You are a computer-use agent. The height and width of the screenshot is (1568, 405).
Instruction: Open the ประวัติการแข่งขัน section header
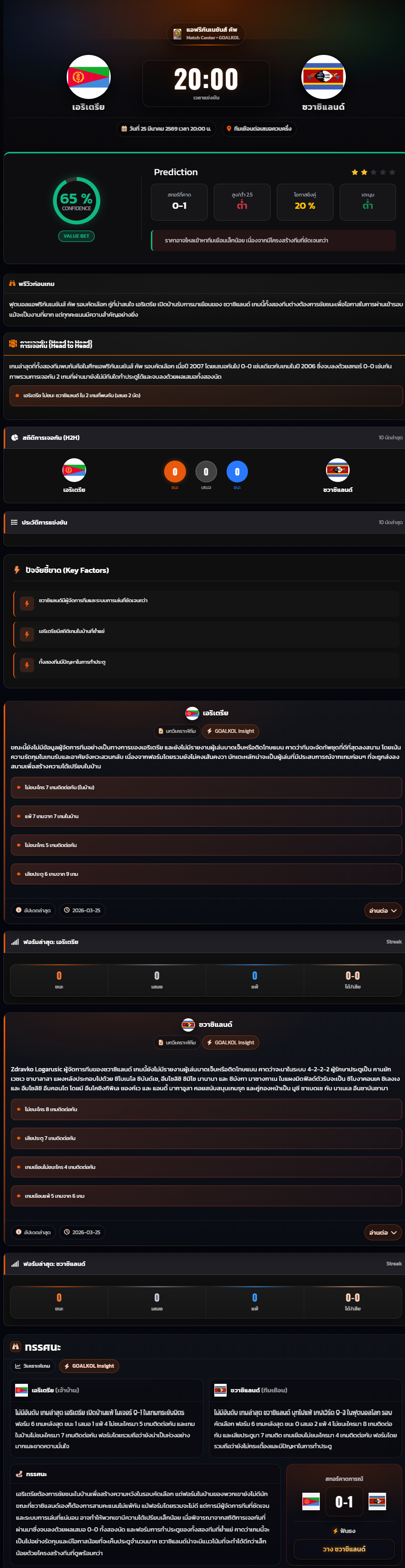point(204,522)
